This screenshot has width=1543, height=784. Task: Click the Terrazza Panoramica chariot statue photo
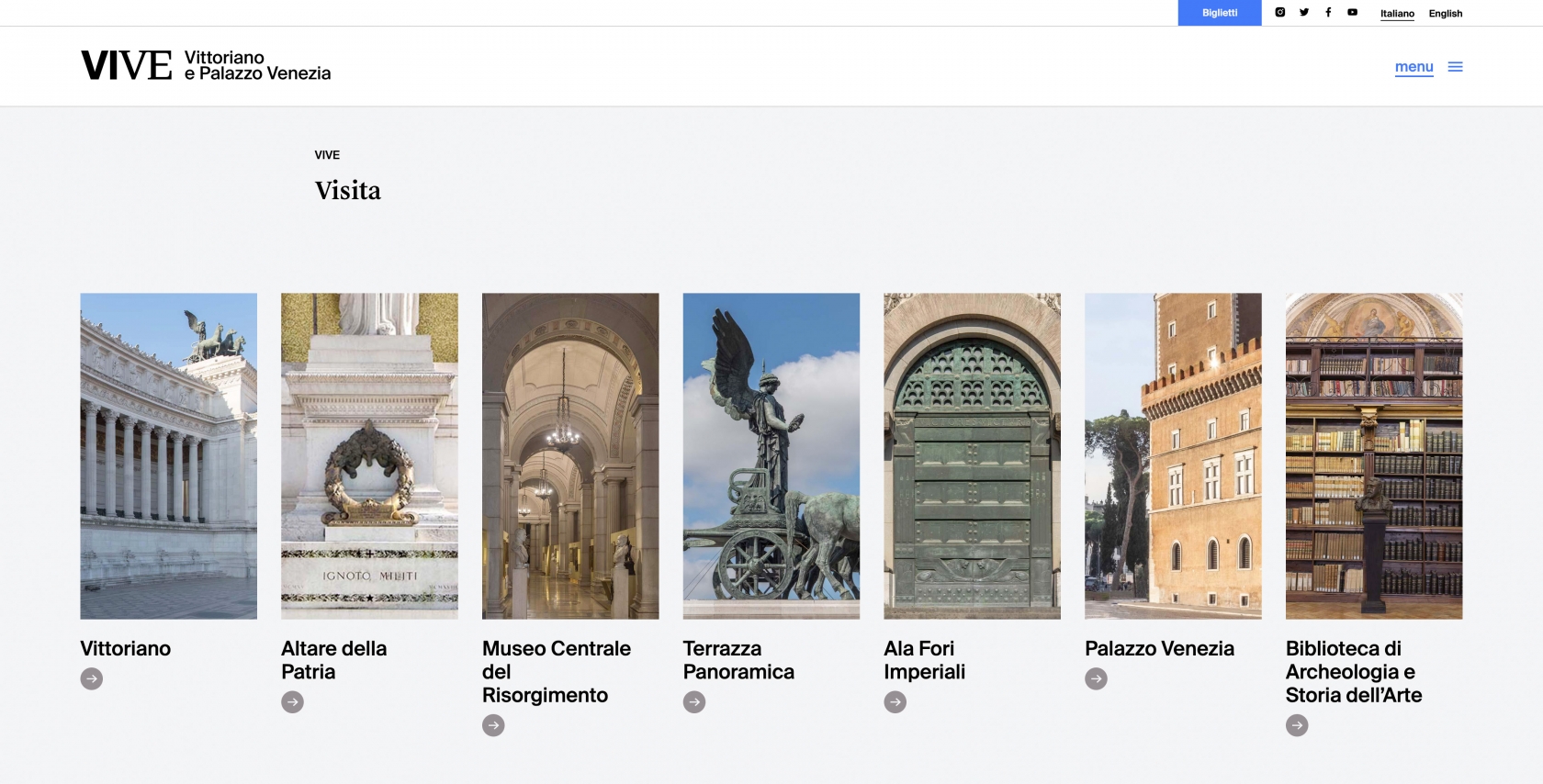771,456
